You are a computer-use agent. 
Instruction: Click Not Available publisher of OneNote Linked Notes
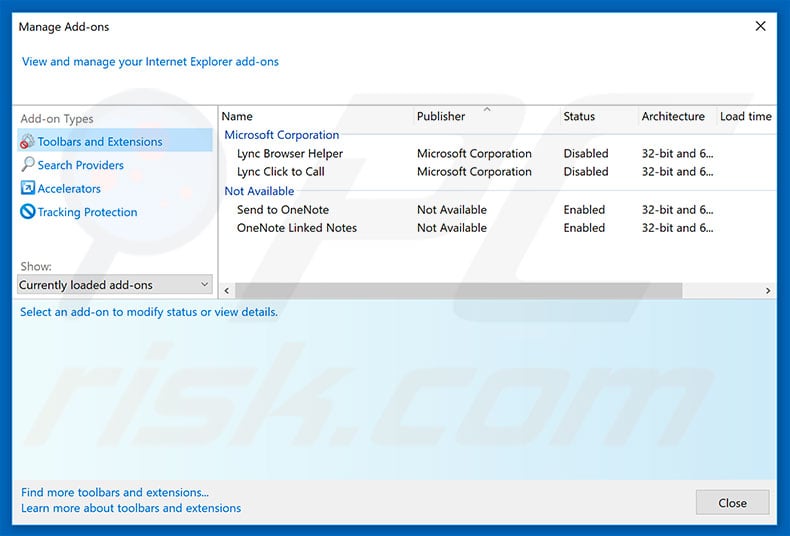pos(452,228)
